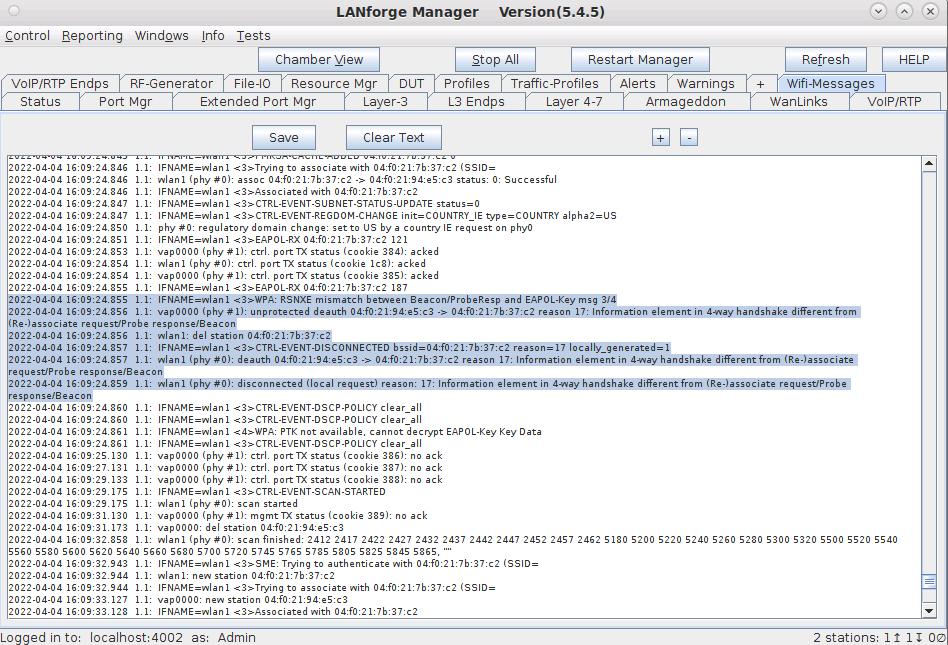Open the Reporting menu

(x=92, y=36)
